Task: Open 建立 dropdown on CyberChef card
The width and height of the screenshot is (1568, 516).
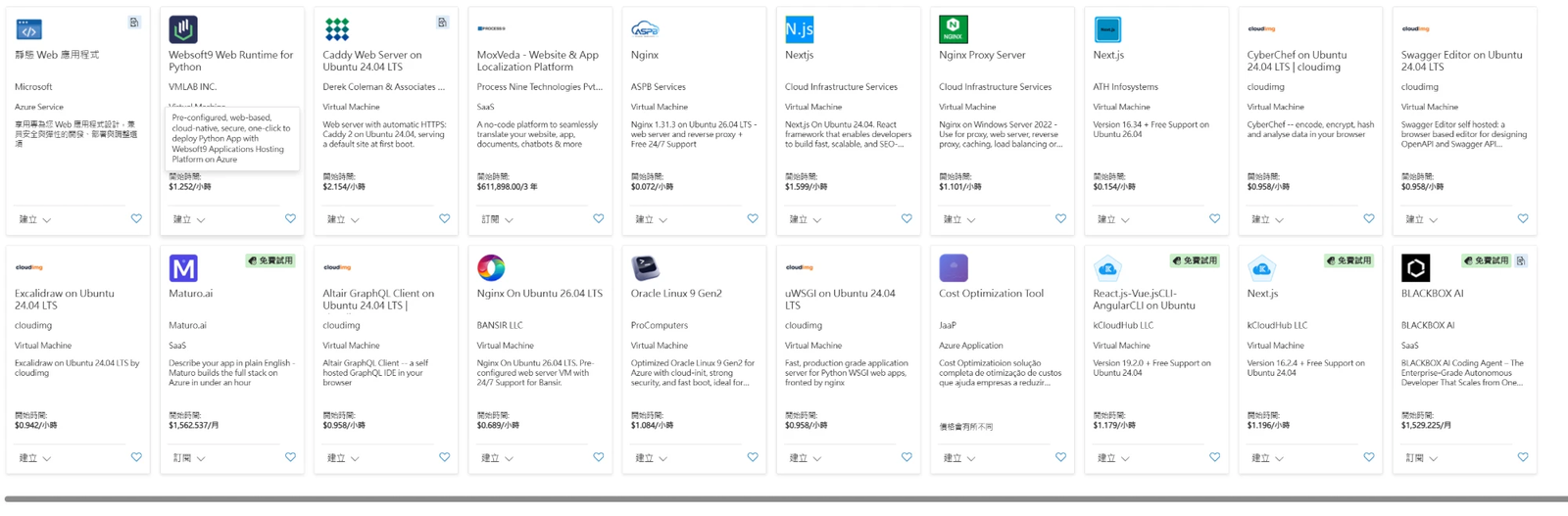Action: click(1267, 219)
